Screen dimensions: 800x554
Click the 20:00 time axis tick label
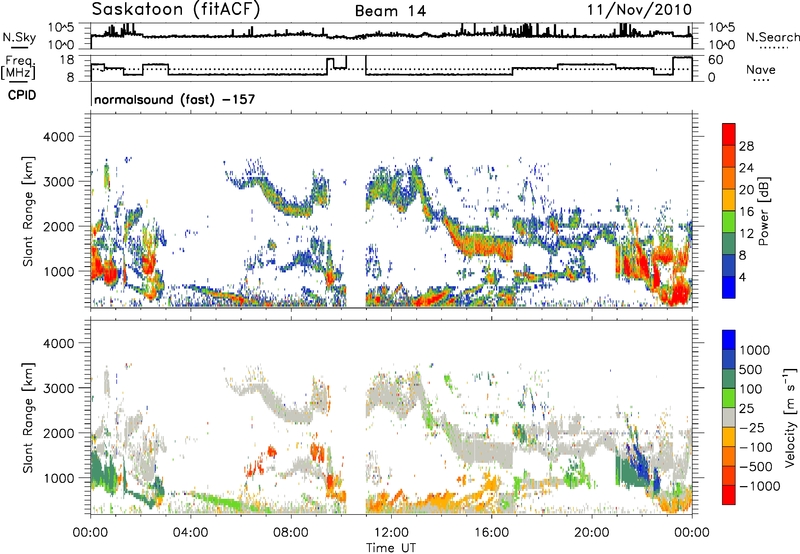click(592, 533)
